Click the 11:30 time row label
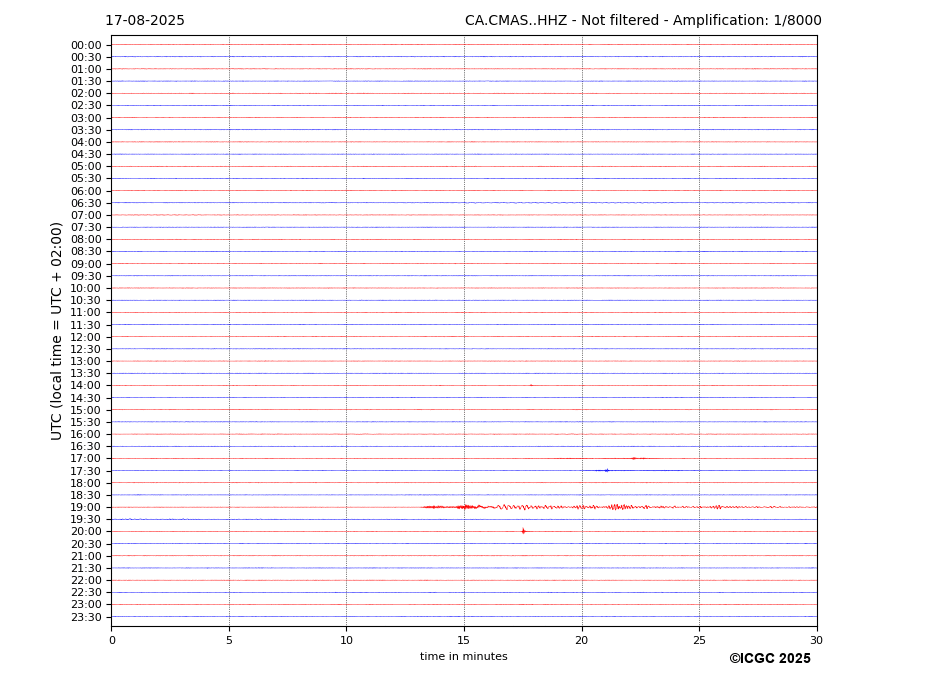Screen dimensions: 927x696 click(86, 325)
